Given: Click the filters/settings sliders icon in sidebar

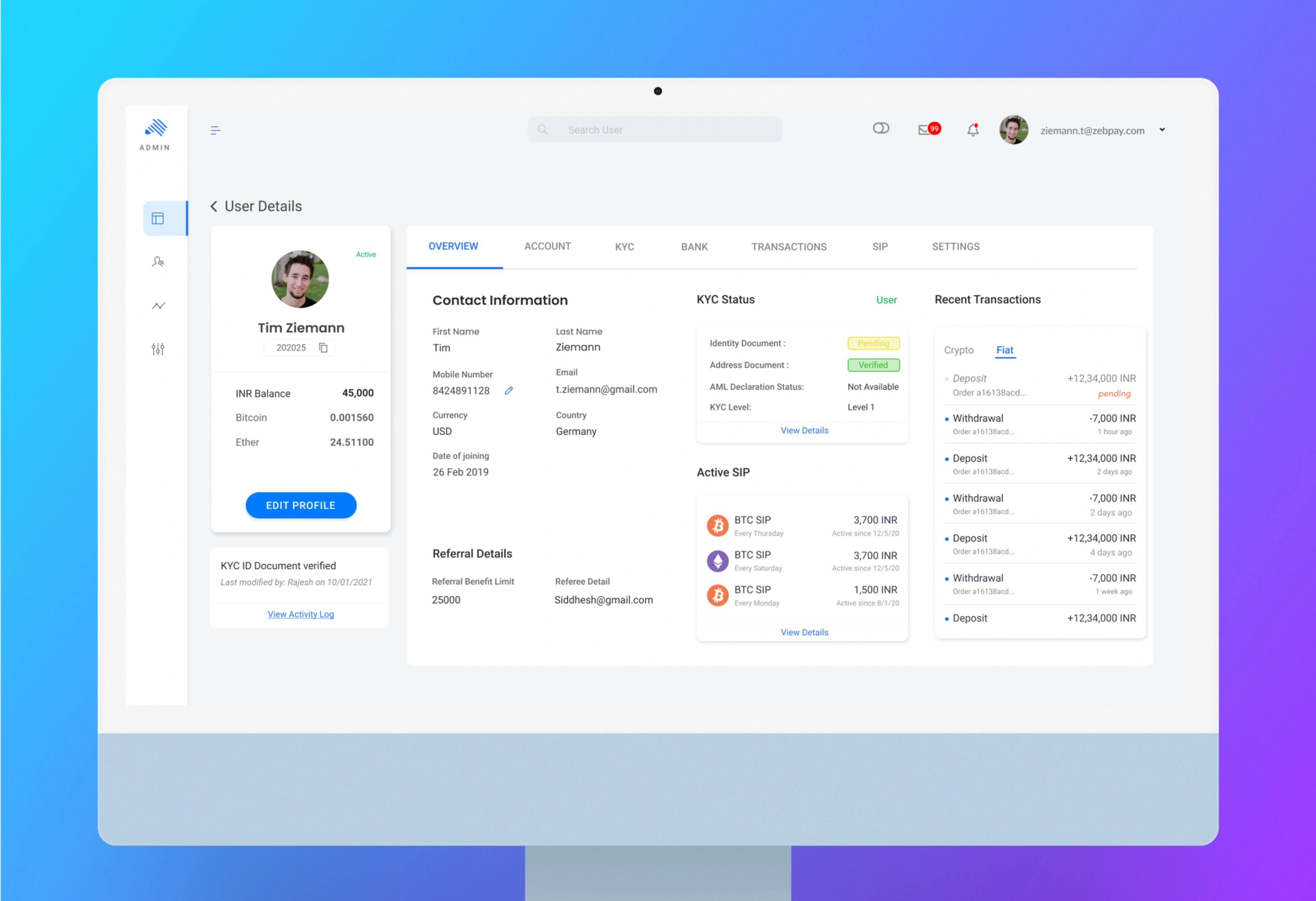Looking at the screenshot, I should tap(157, 349).
